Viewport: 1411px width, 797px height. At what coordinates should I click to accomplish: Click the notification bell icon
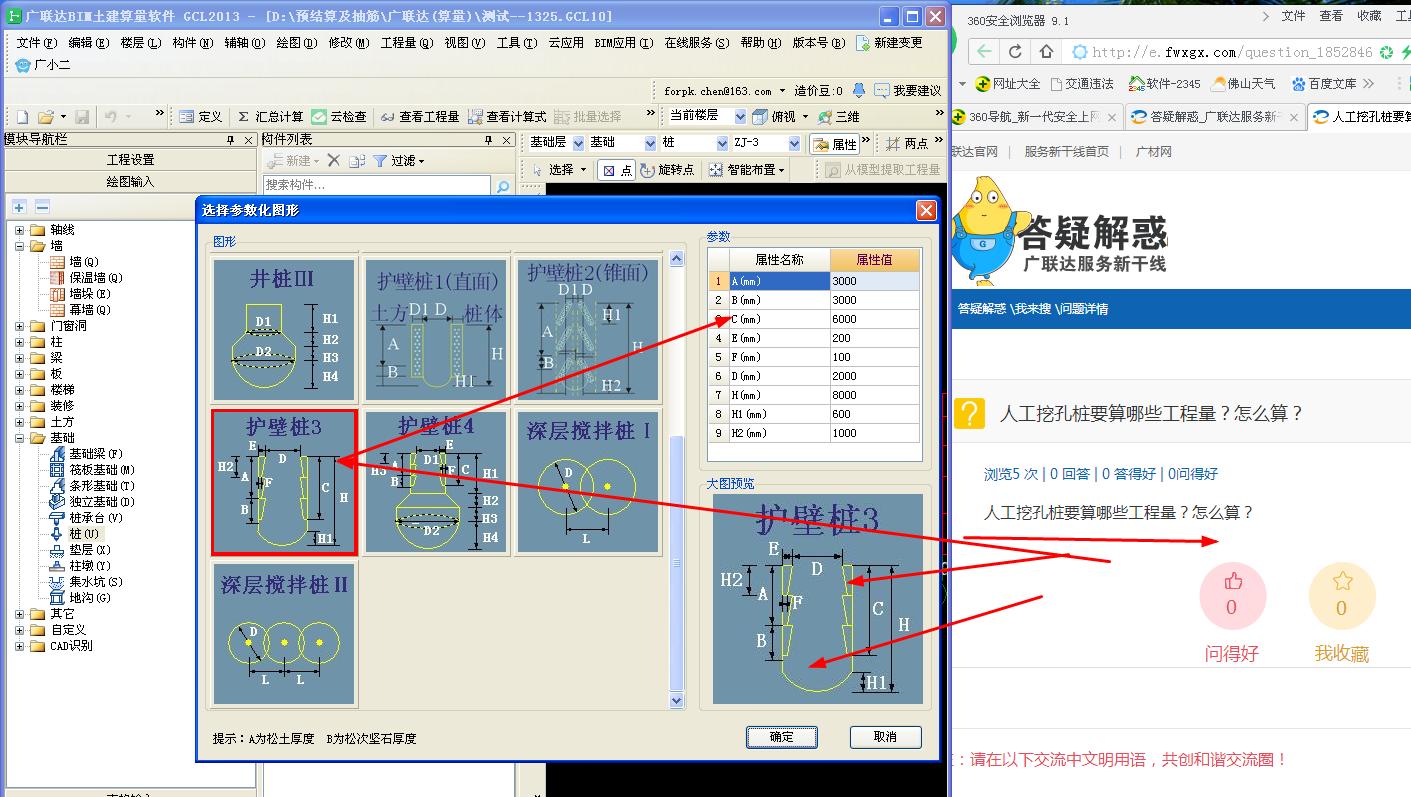[858, 90]
